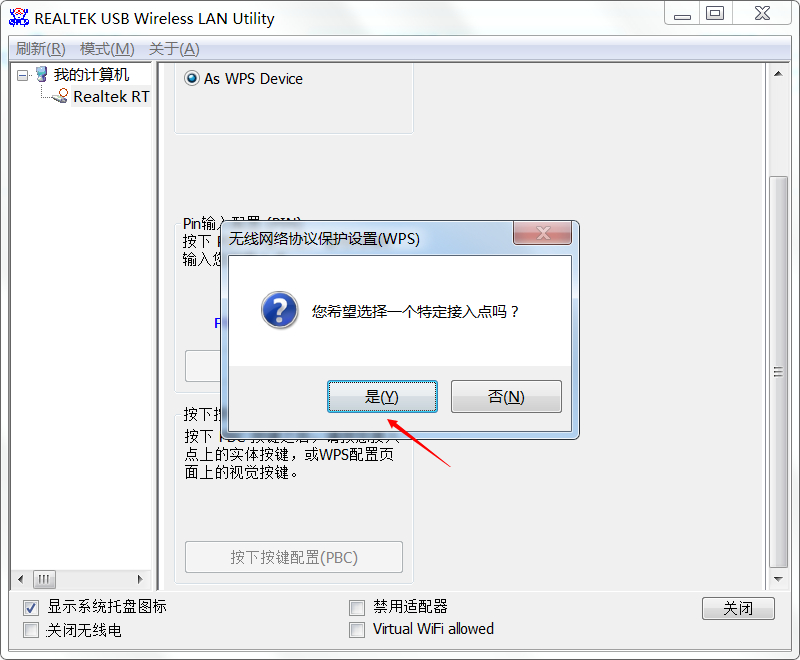
Task: Select the 我的计算机 computer icon
Action: [42, 74]
